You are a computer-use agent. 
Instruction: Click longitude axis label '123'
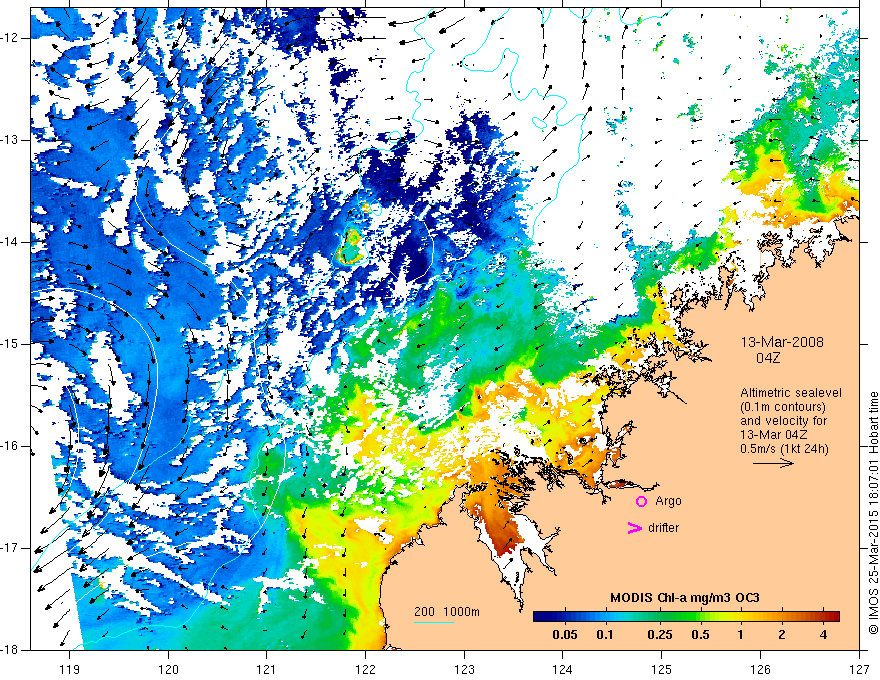click(x=464, y=669)
